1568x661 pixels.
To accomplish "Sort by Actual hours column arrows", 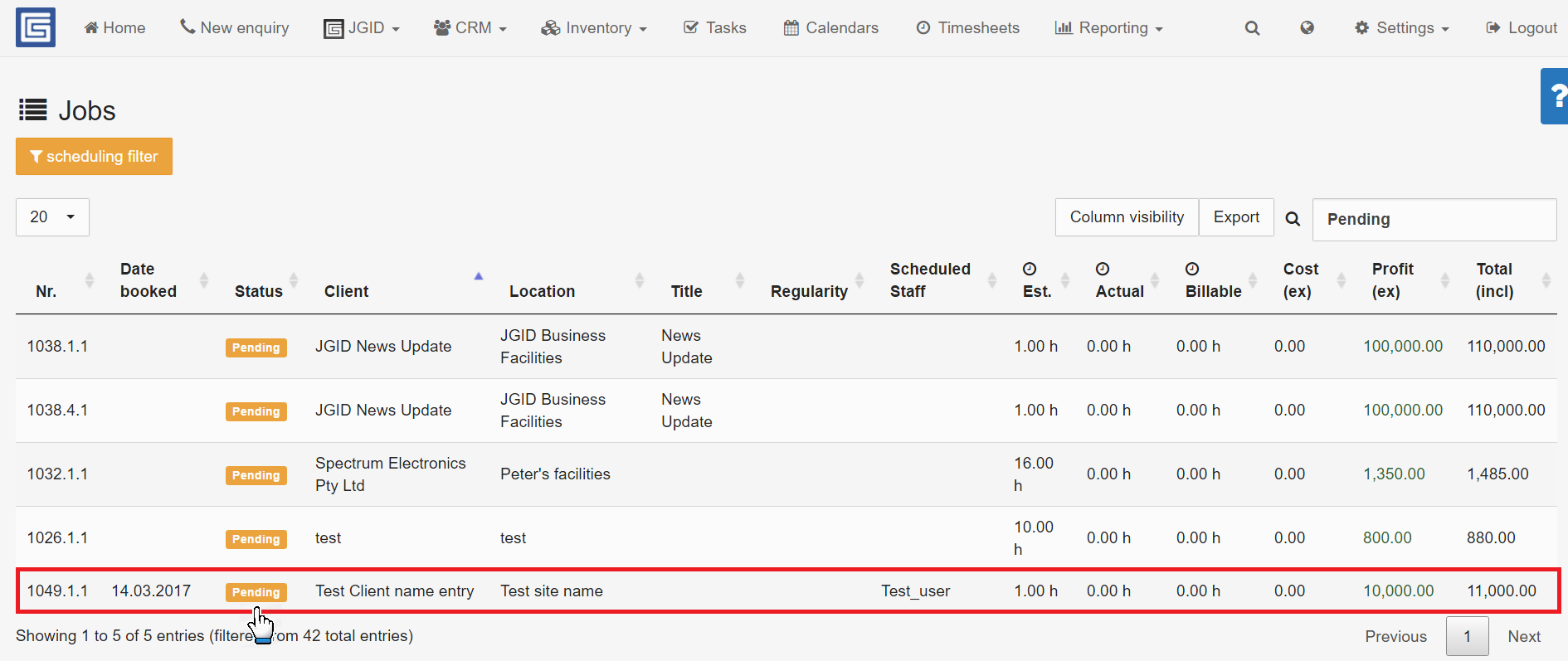I will point(1155,280).
